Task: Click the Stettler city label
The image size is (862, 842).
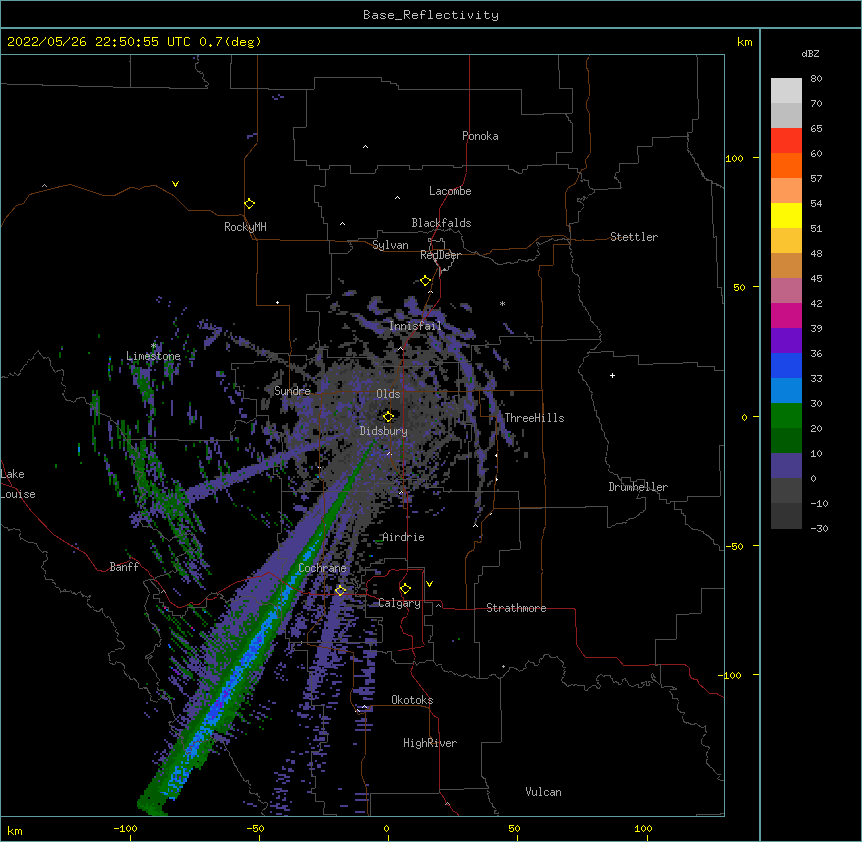Action: 634,237
